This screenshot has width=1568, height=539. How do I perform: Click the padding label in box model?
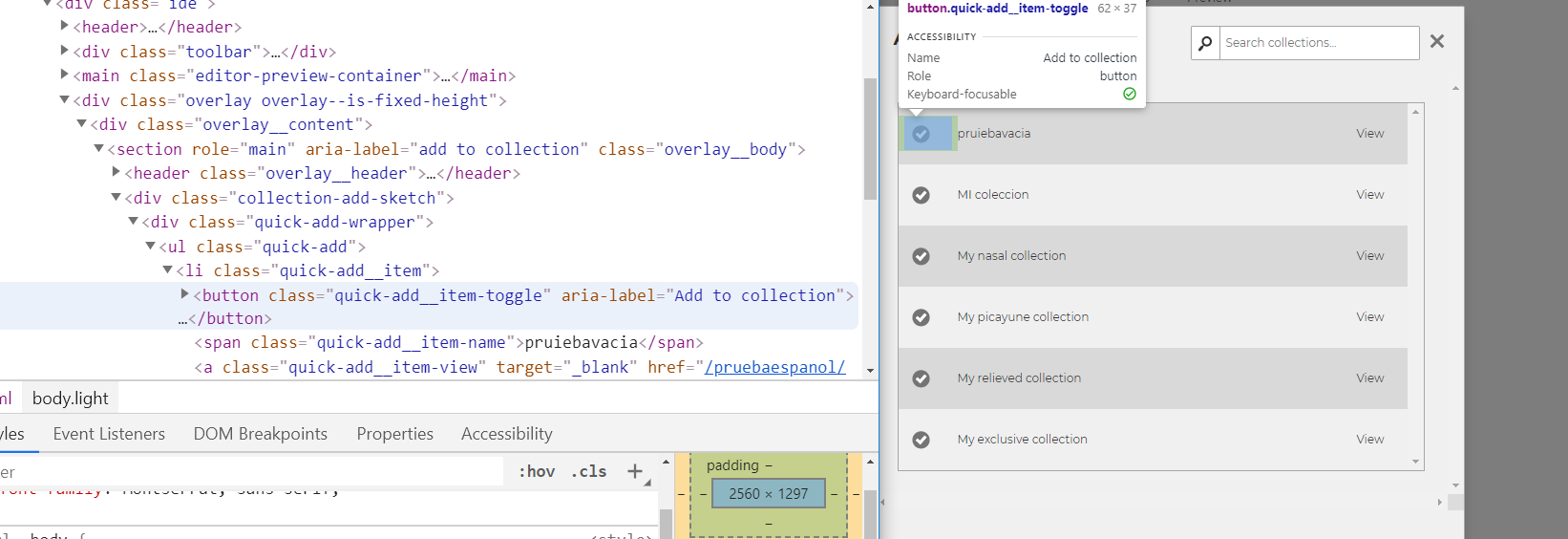click(732, 465)
